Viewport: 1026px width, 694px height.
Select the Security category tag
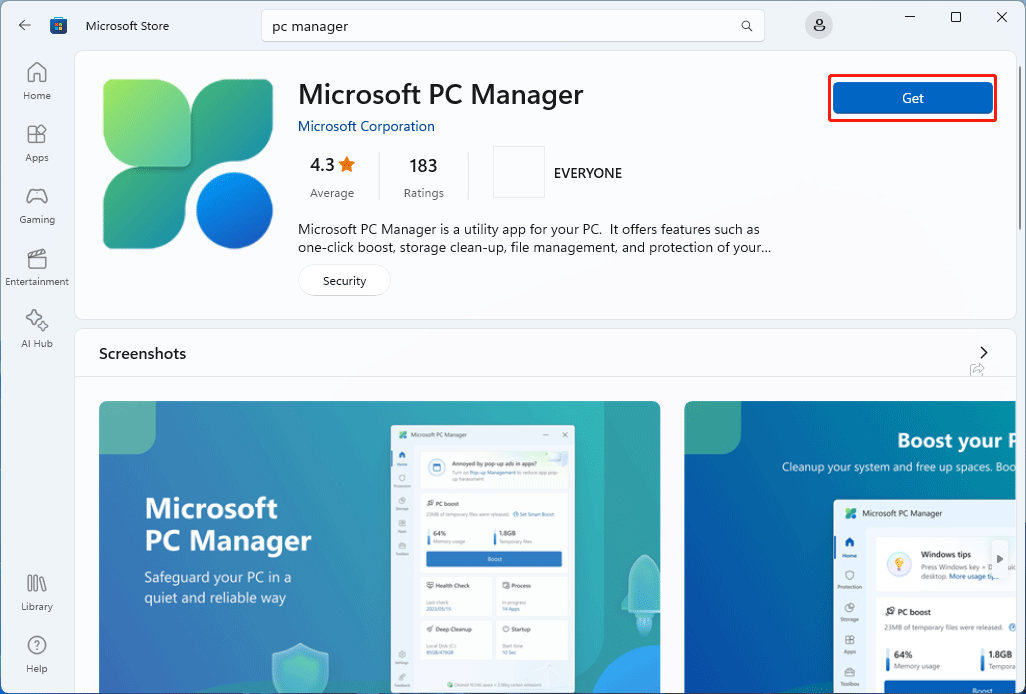pyautogui.click(x=344, y=280)
